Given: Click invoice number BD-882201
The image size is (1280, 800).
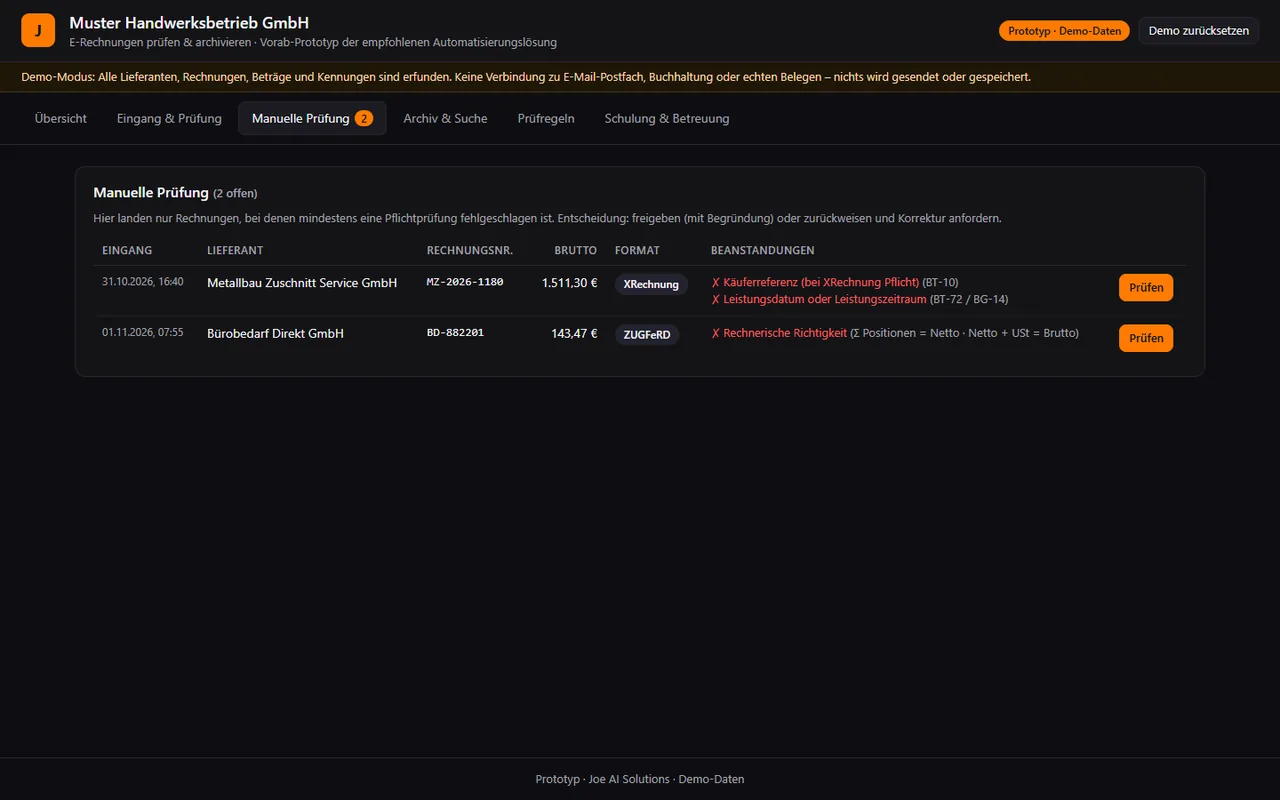Looking at the screenshot, I should tap(455, 332).
